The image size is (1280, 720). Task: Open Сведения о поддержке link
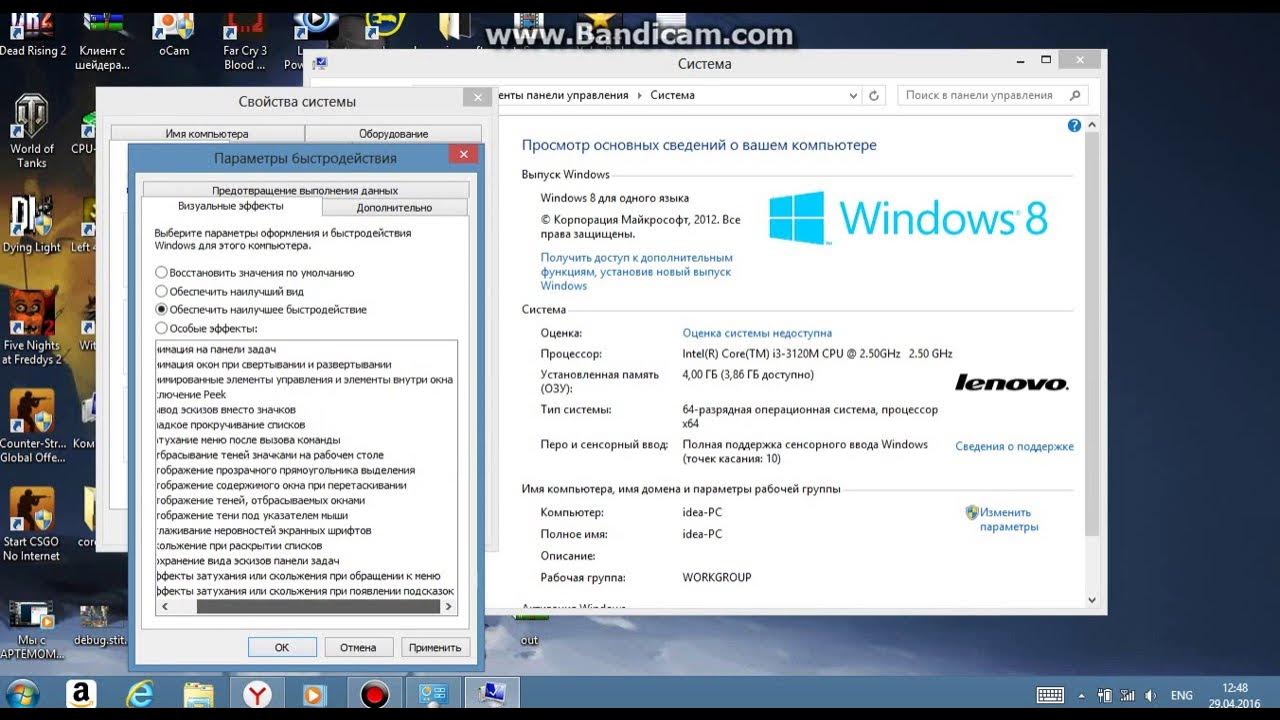click(x=1014, y=446)
